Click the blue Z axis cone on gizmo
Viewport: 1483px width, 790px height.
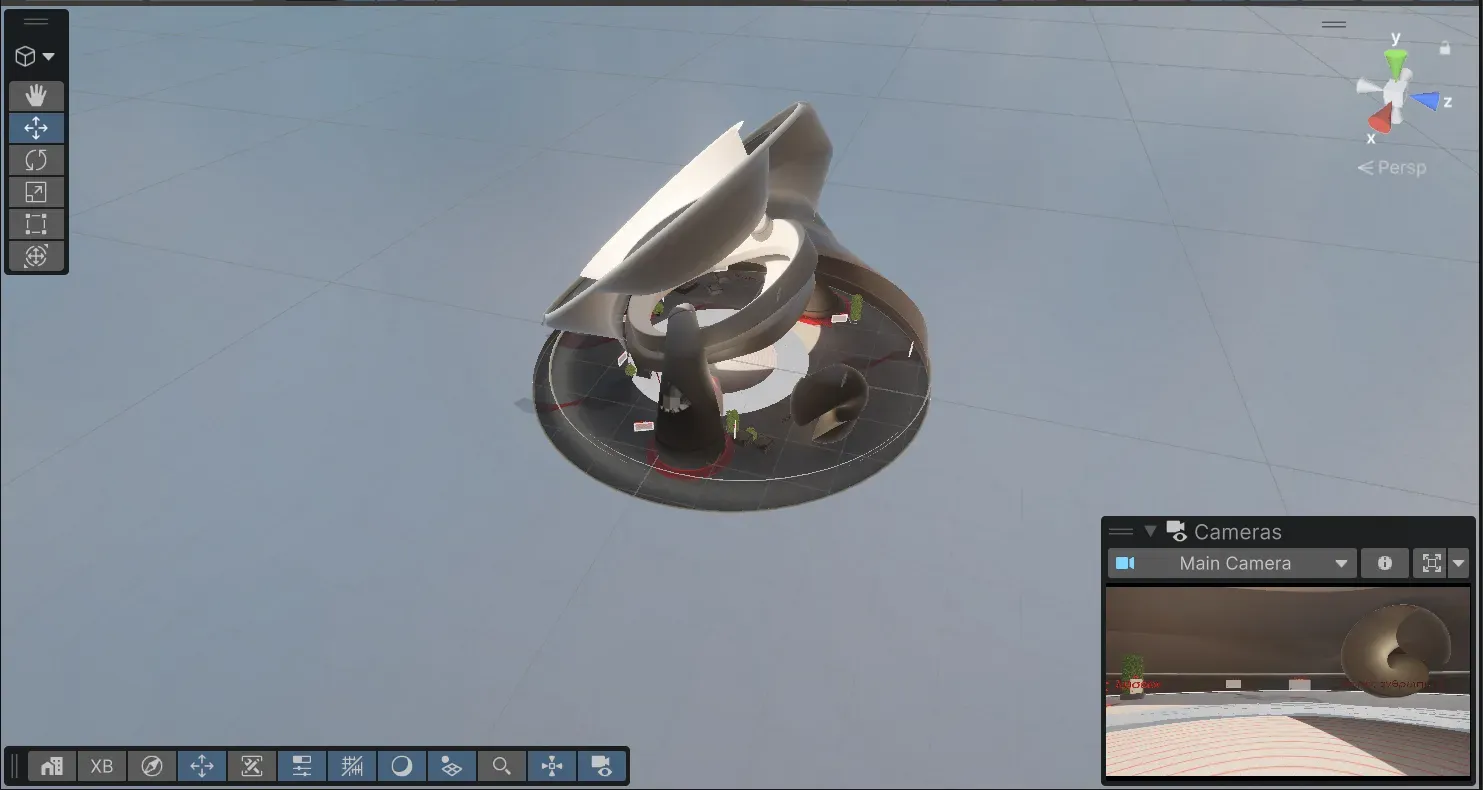point(1426,100)
